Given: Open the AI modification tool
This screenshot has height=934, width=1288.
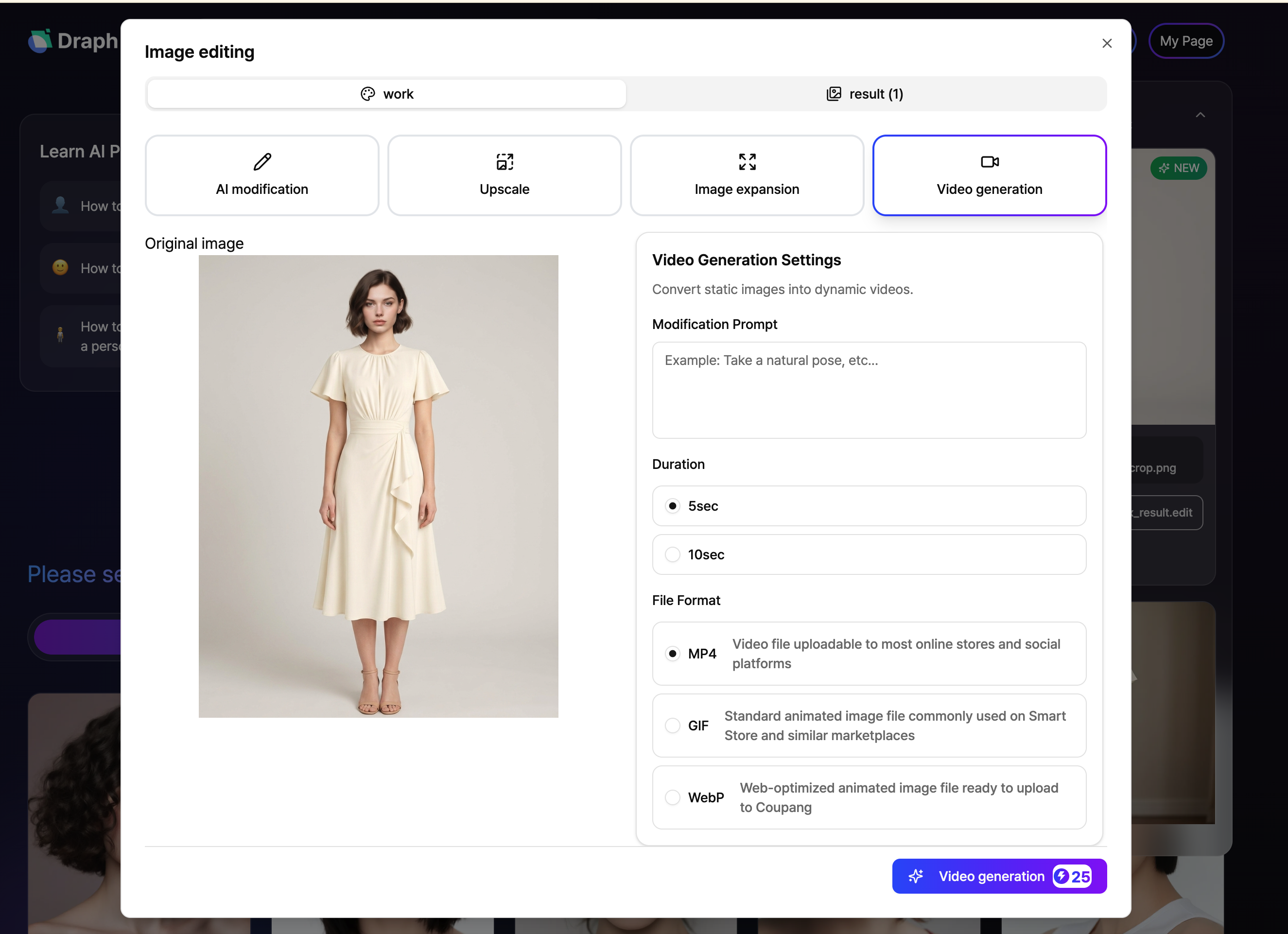Looking at the screenshot, I should [x=262, y=175].
